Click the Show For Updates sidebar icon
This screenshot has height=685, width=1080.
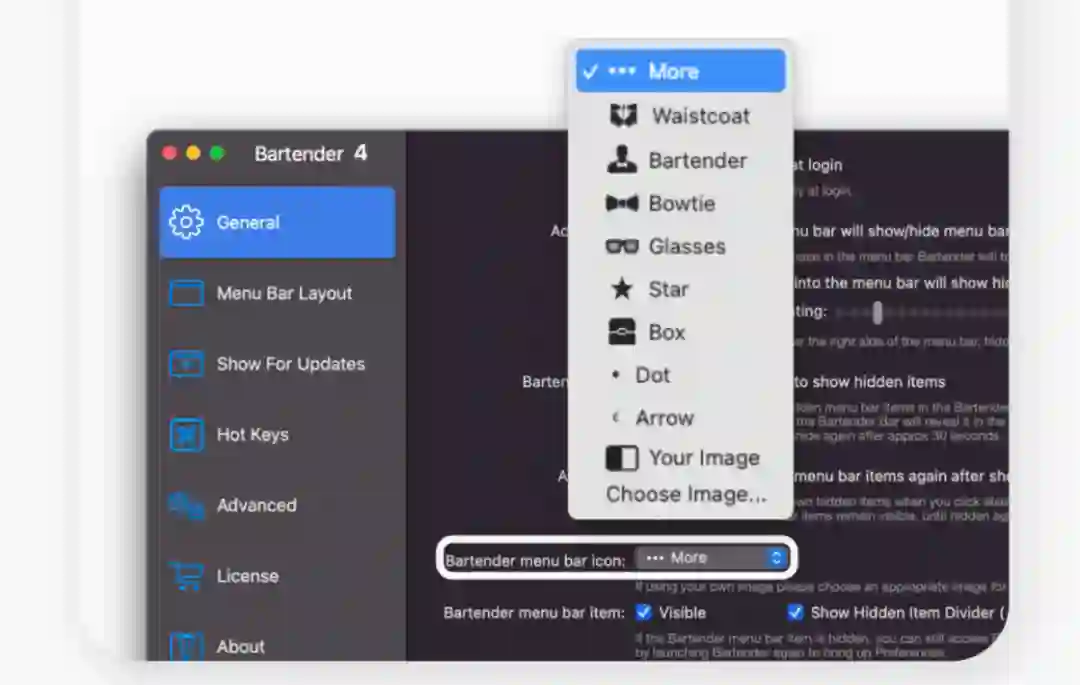186,364
